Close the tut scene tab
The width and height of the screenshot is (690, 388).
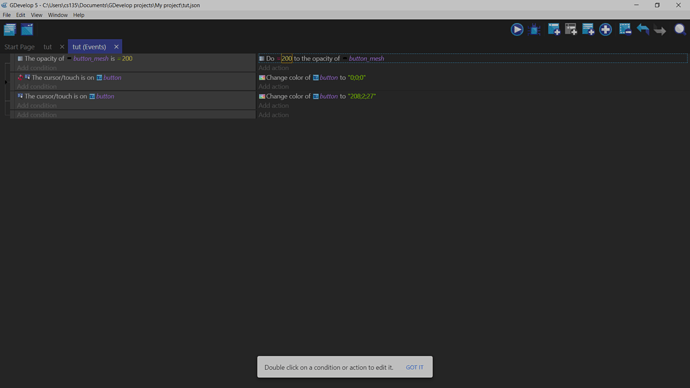[x=62, y=47]
